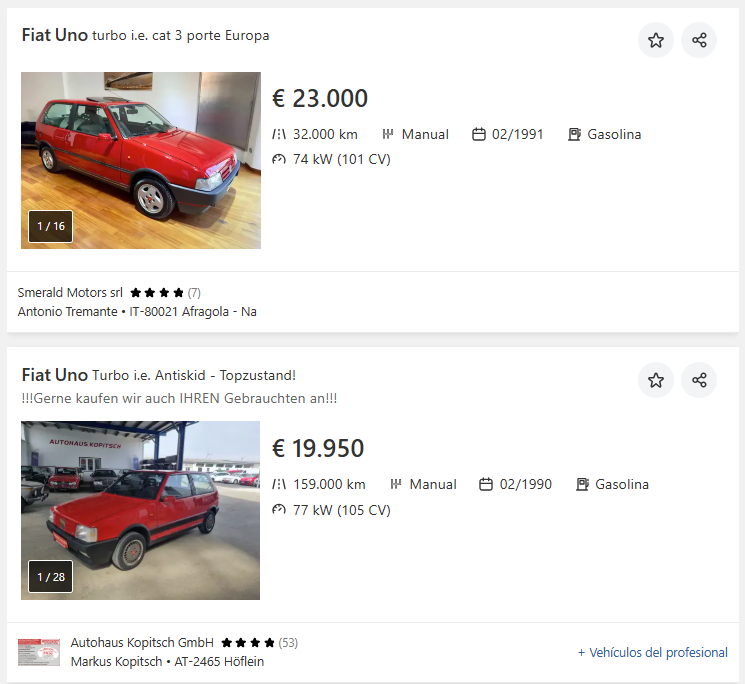This screenshot has width=745, height=684.
Task: Click the 32.000 km mileage icon
Action: click(279, 135)
